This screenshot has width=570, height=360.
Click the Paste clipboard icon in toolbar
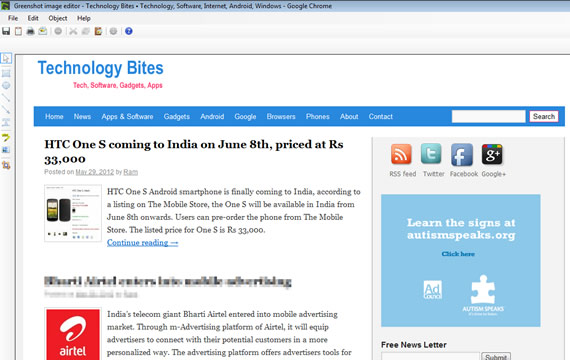click(98, 31)
